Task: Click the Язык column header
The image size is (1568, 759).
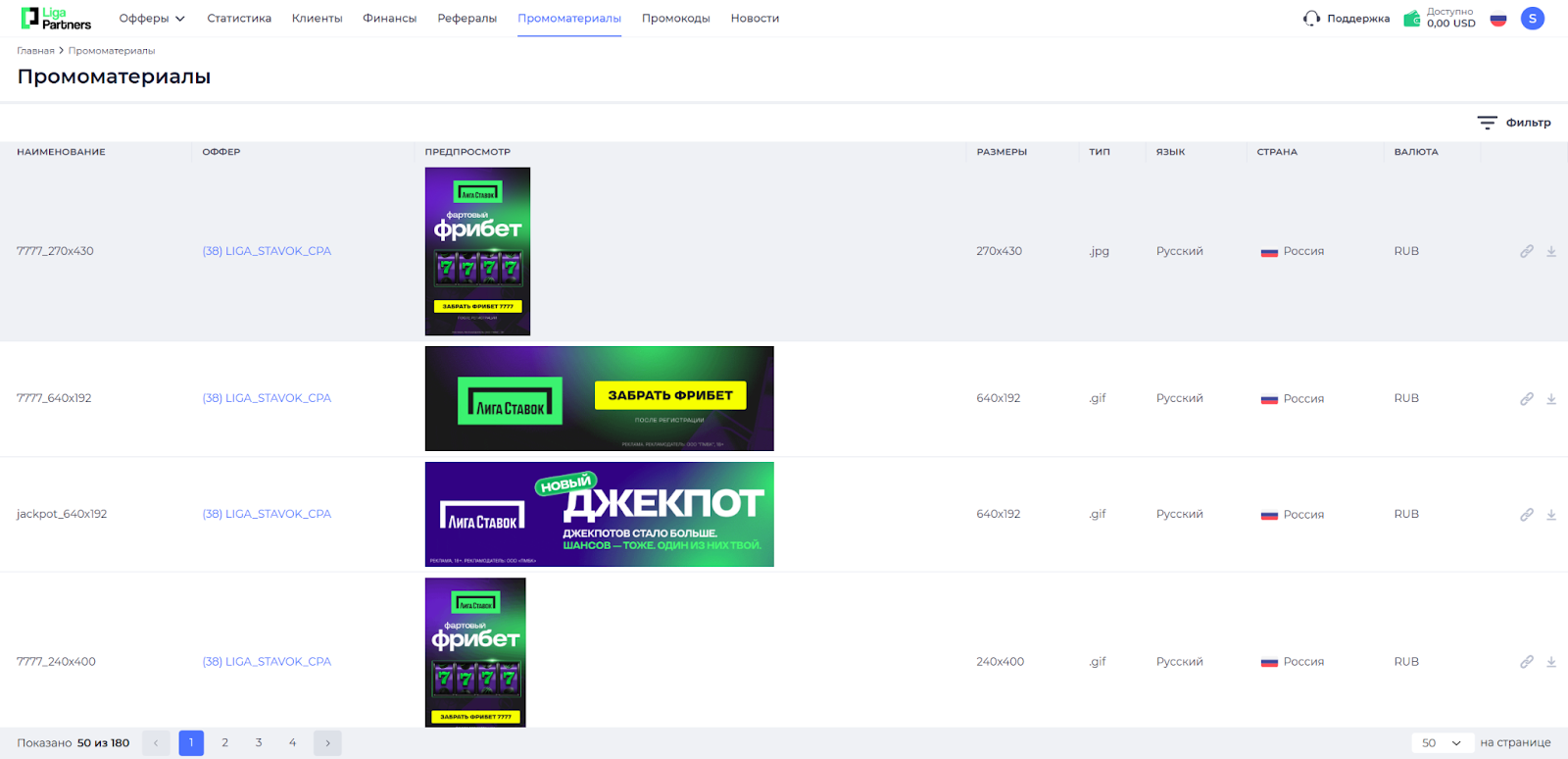Action: coord(1170,152)
